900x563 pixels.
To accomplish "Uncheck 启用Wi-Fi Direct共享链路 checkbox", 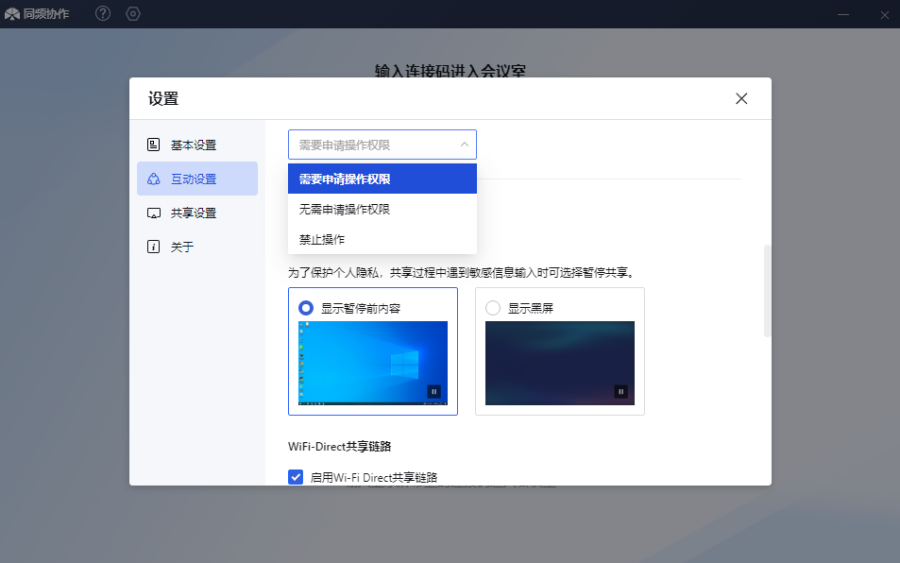I will coord(296,477).
